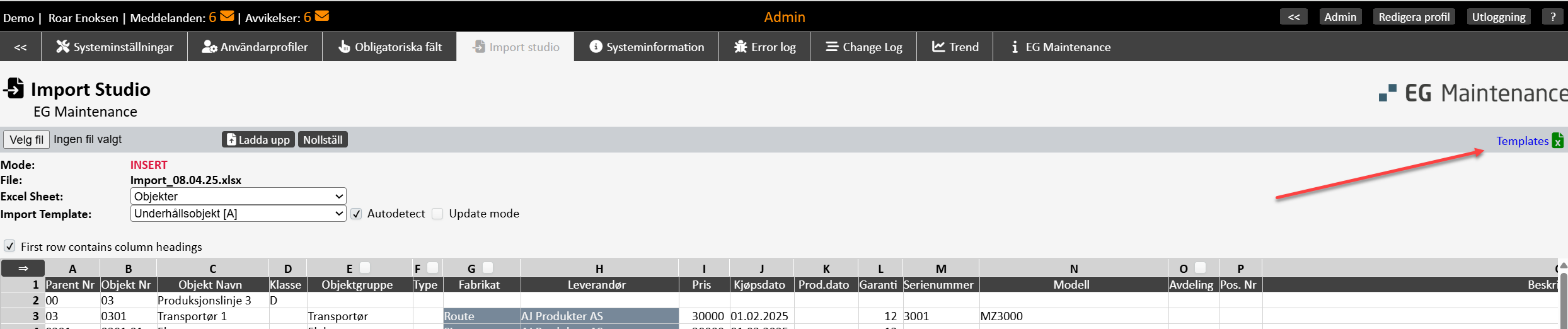Open the Systeminformation tab
This screenshot has height=329, width=1568.
pyautogui.click(x=647, y=47)
